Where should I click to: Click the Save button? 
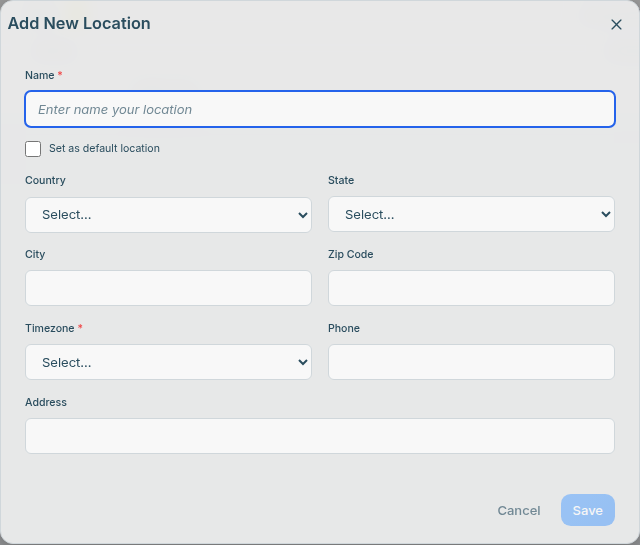pos(588,510)
